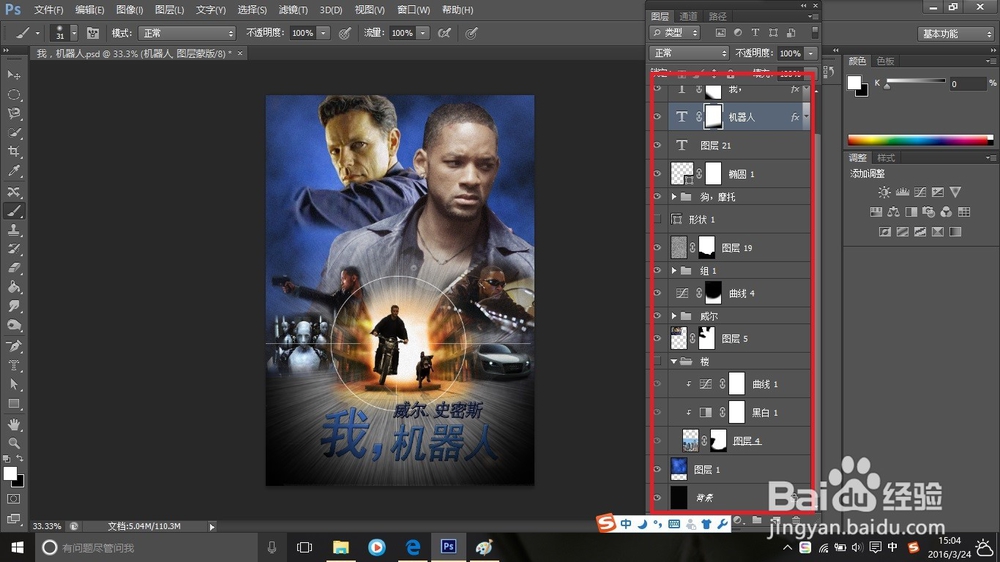Screen dimensions: 1000x562
Task: Click the Windows Start button
Action: coord(17,547)
